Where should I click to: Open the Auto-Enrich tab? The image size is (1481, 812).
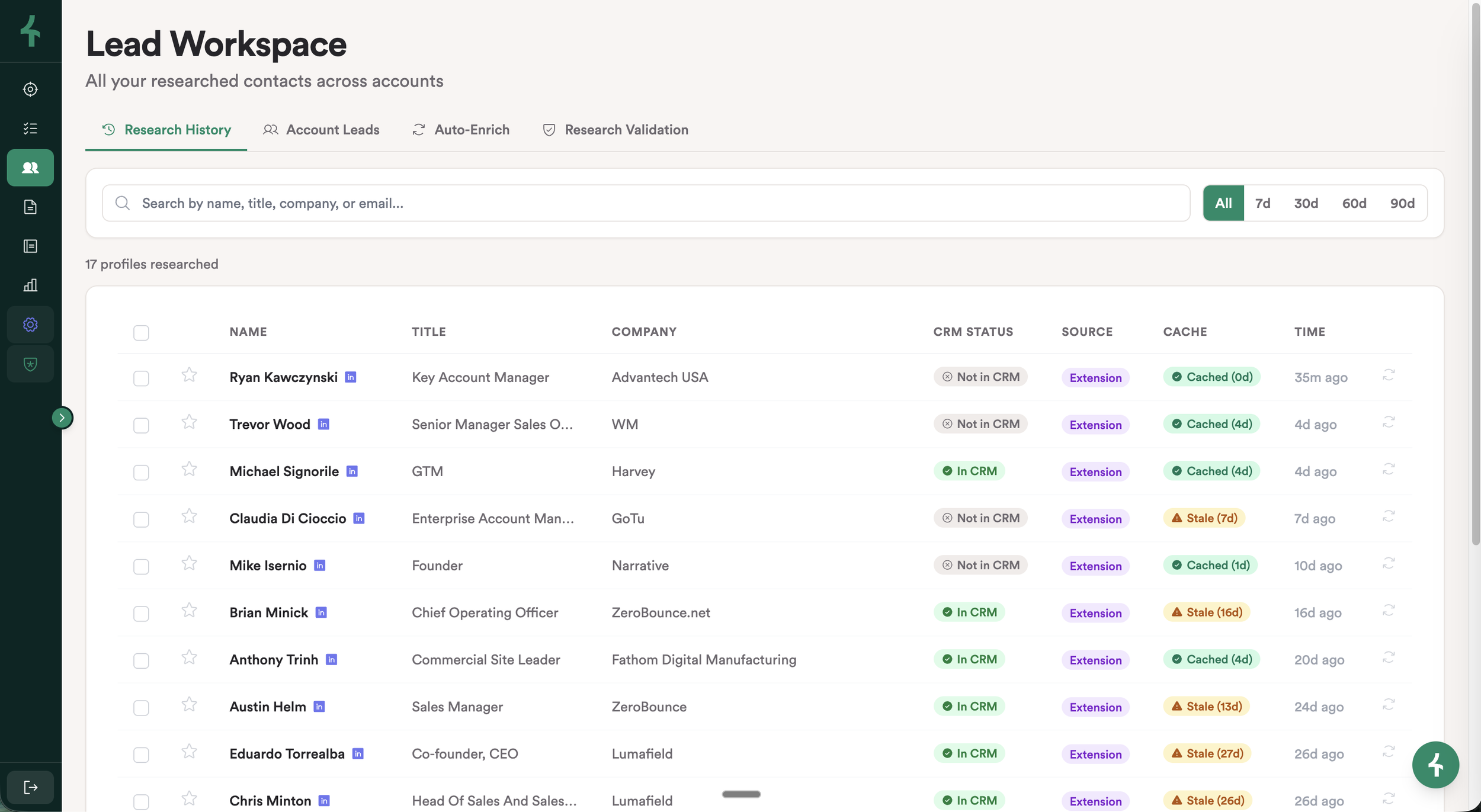[460, 130]
